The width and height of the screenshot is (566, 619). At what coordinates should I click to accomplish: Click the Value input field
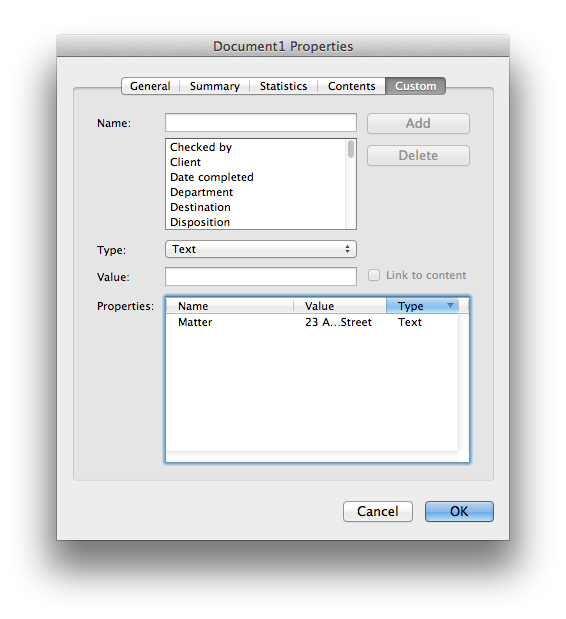261,276
